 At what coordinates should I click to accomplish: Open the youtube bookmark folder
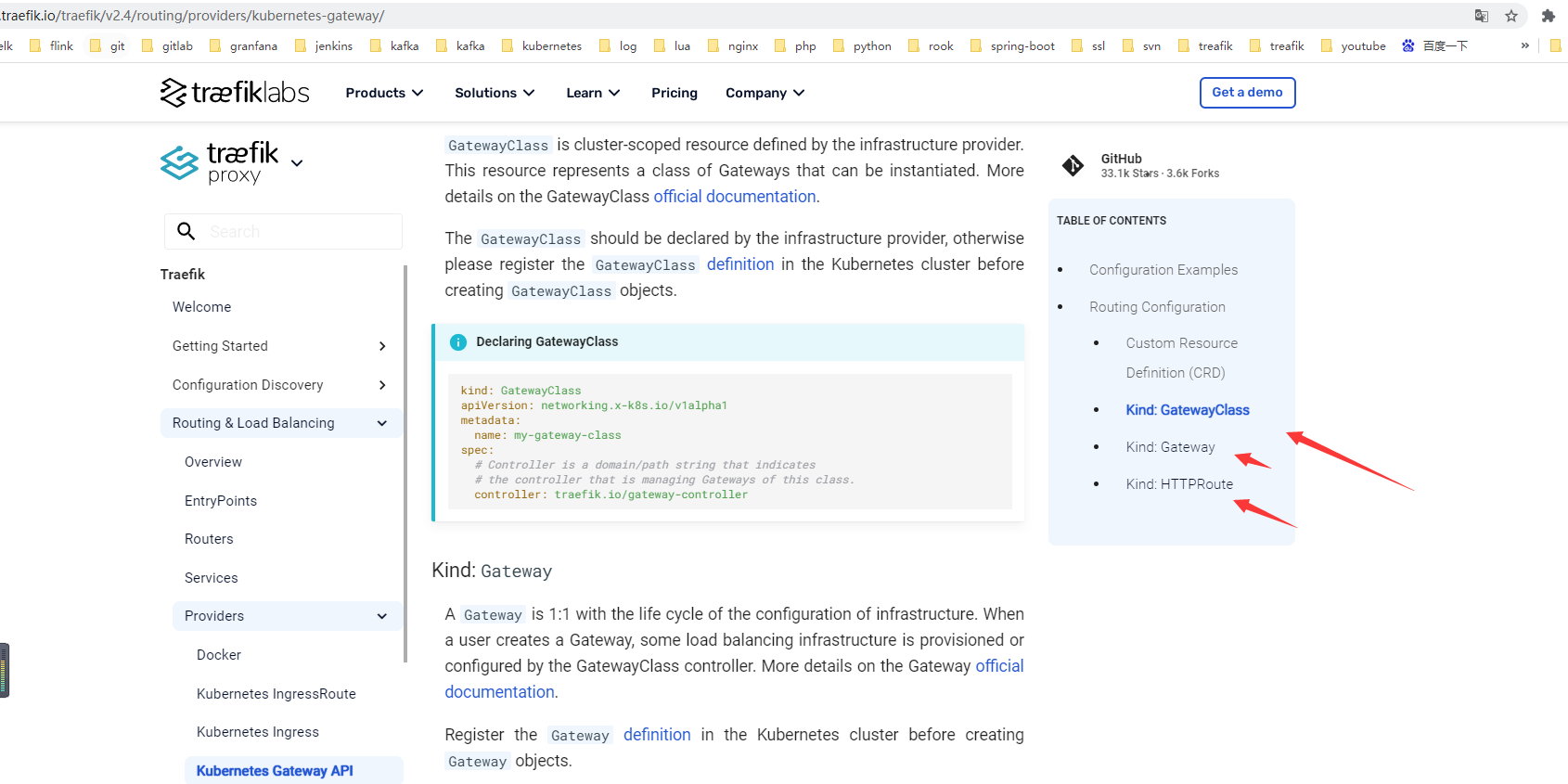click(x=1353, y=45)
